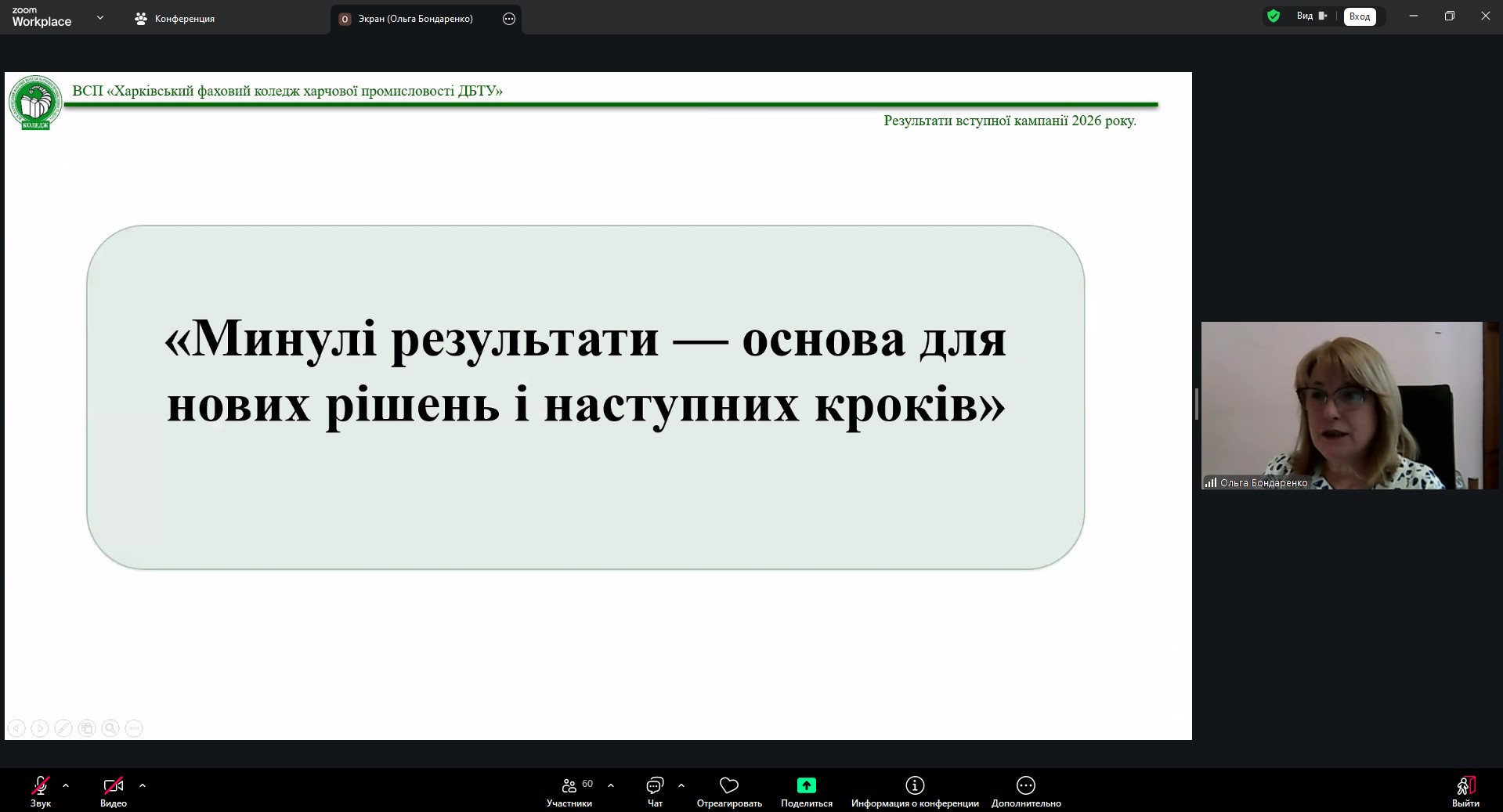Image resolution: width=1503 pixels, height=812 pixels.
Task: Leave the meeting via Выйти
Action: click(1465, 791)
